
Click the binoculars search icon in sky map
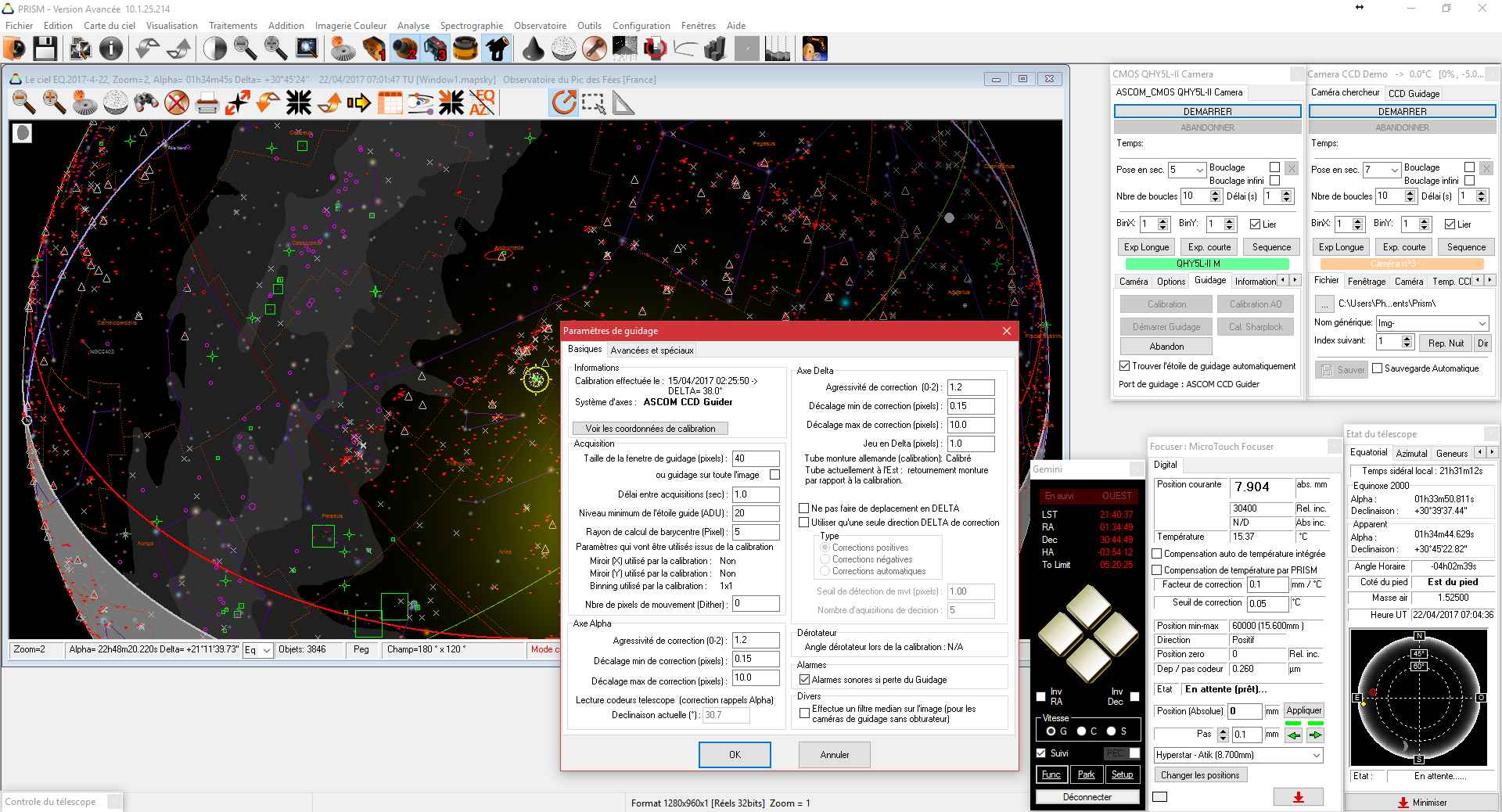146,102
